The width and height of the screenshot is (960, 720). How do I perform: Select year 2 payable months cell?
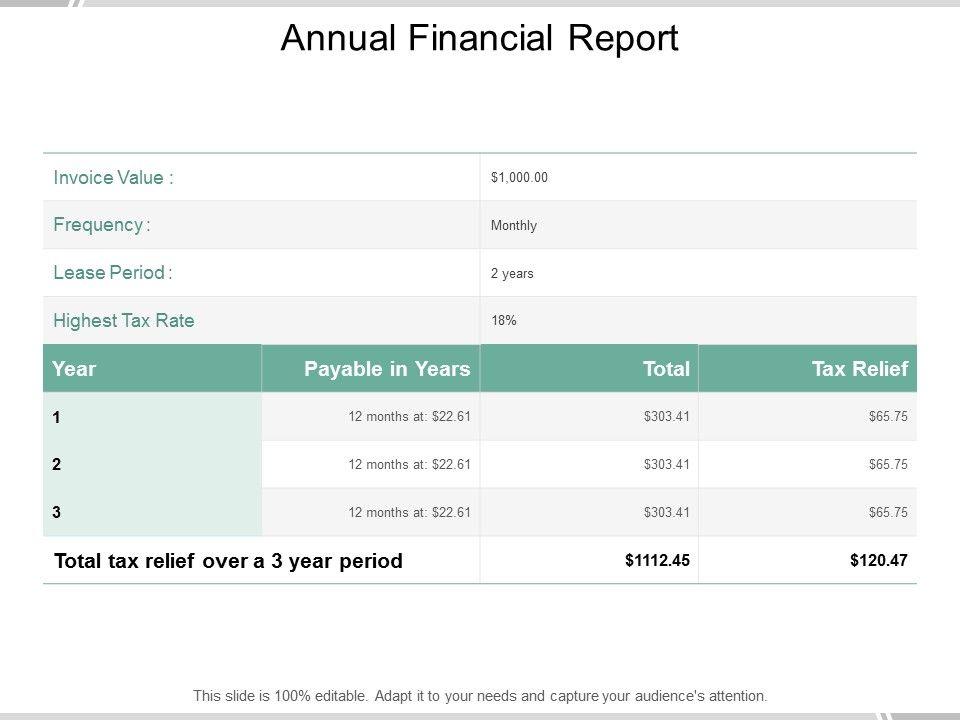(x=409, y=465)
